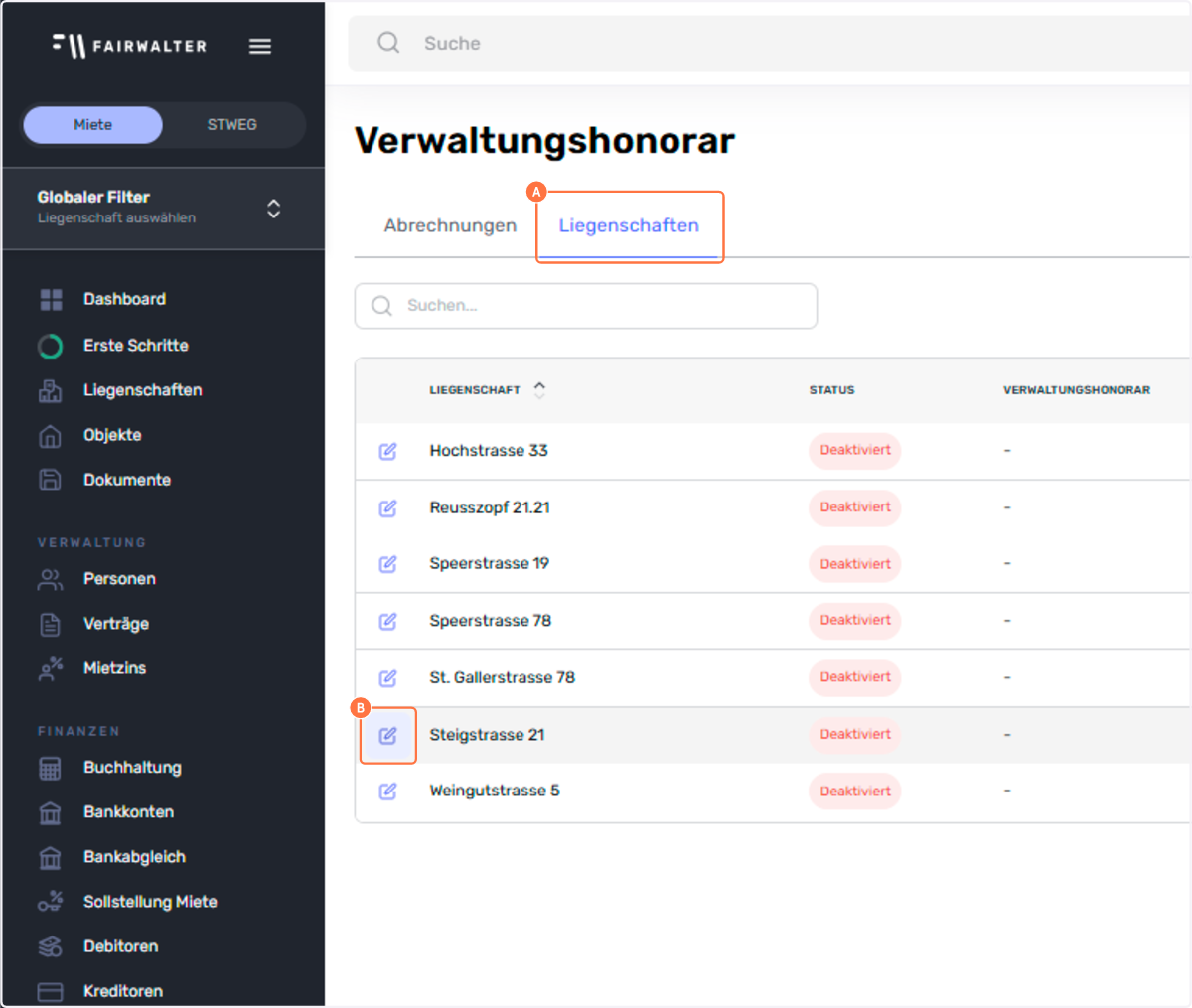Collapse sidebar with the hamburger menu icon

260,47
